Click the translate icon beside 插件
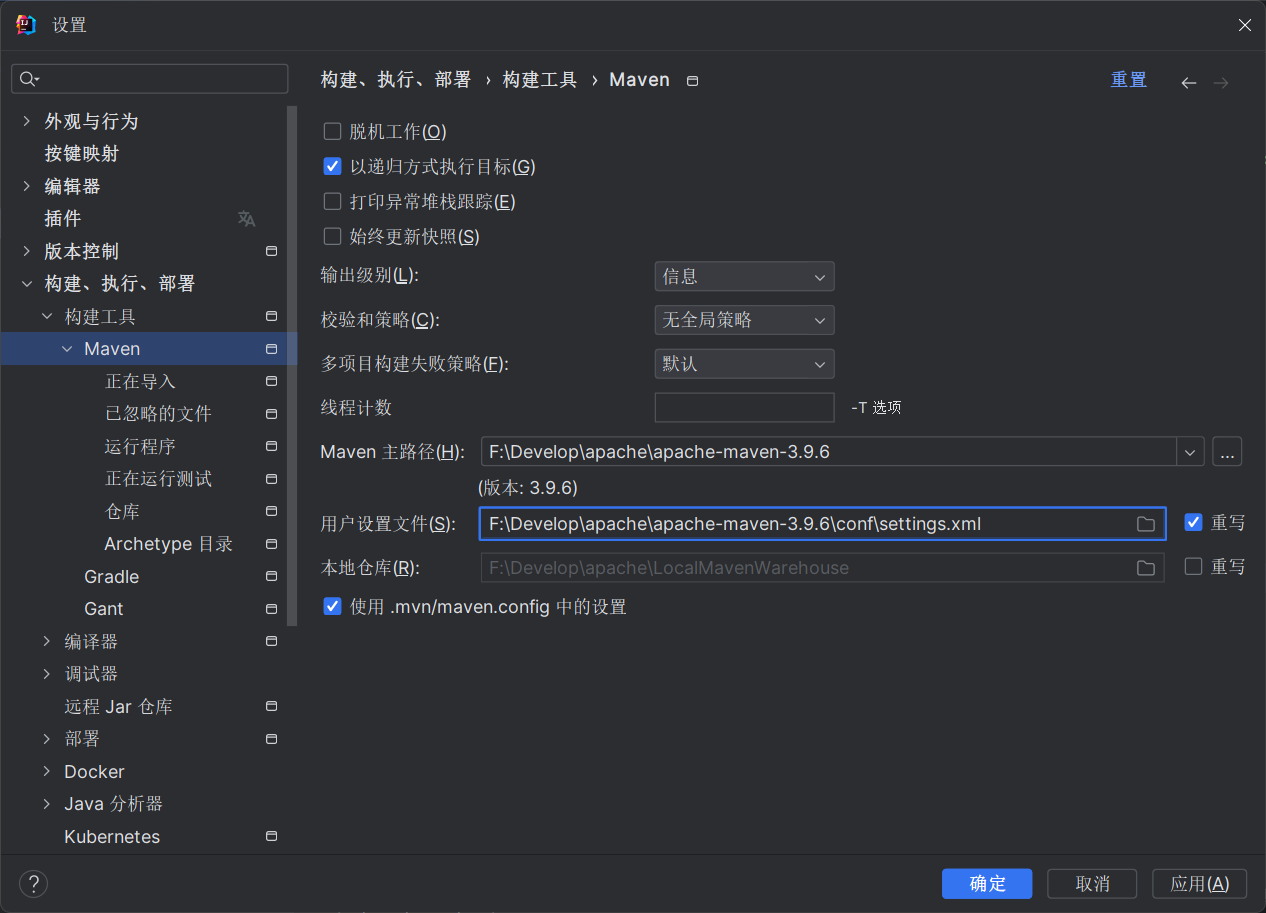 [246, 219]
